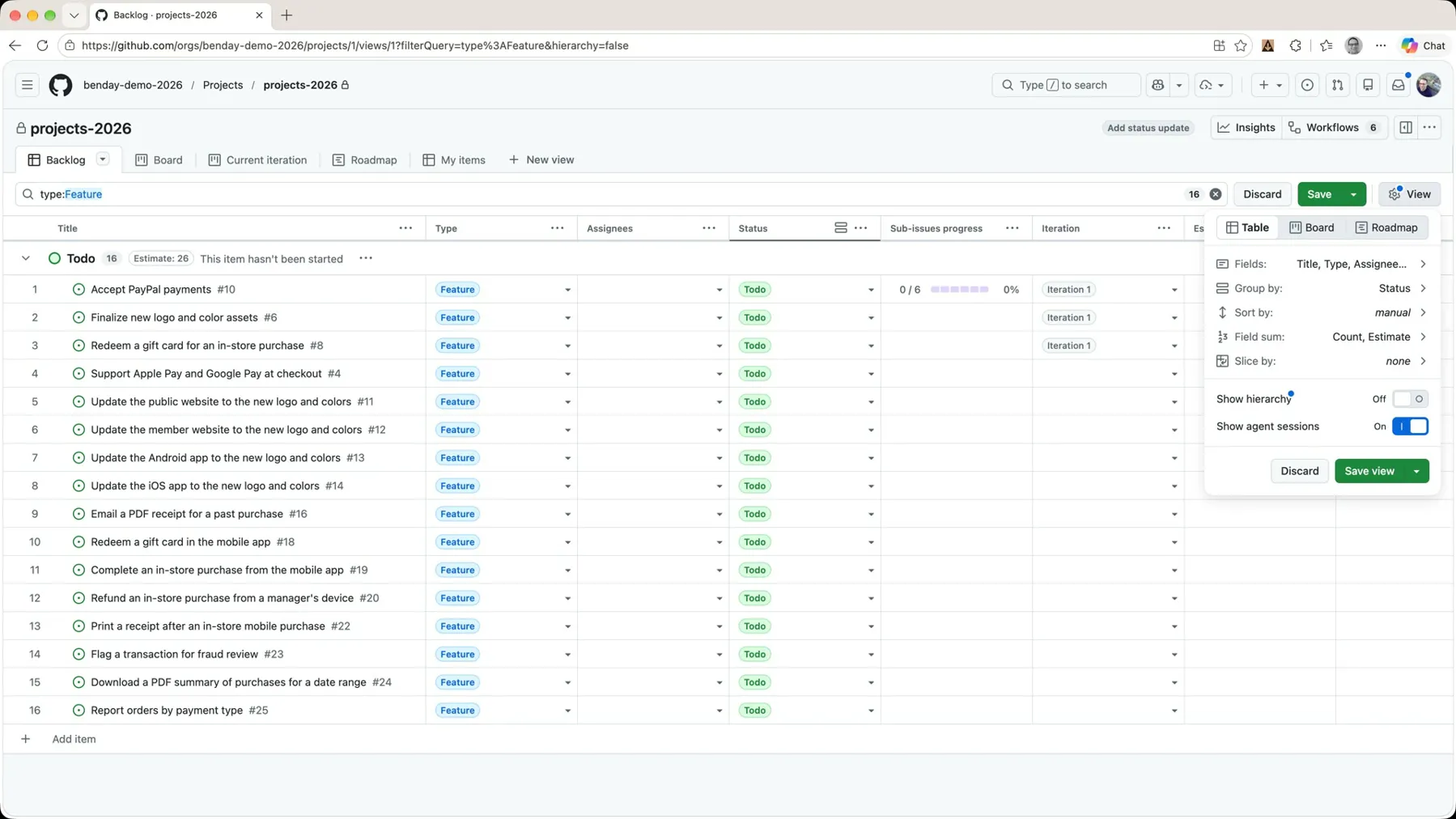This screenshot has width=1456, height=819.
Task: Open user profile avatar menu
Action: pos(1428,85)
